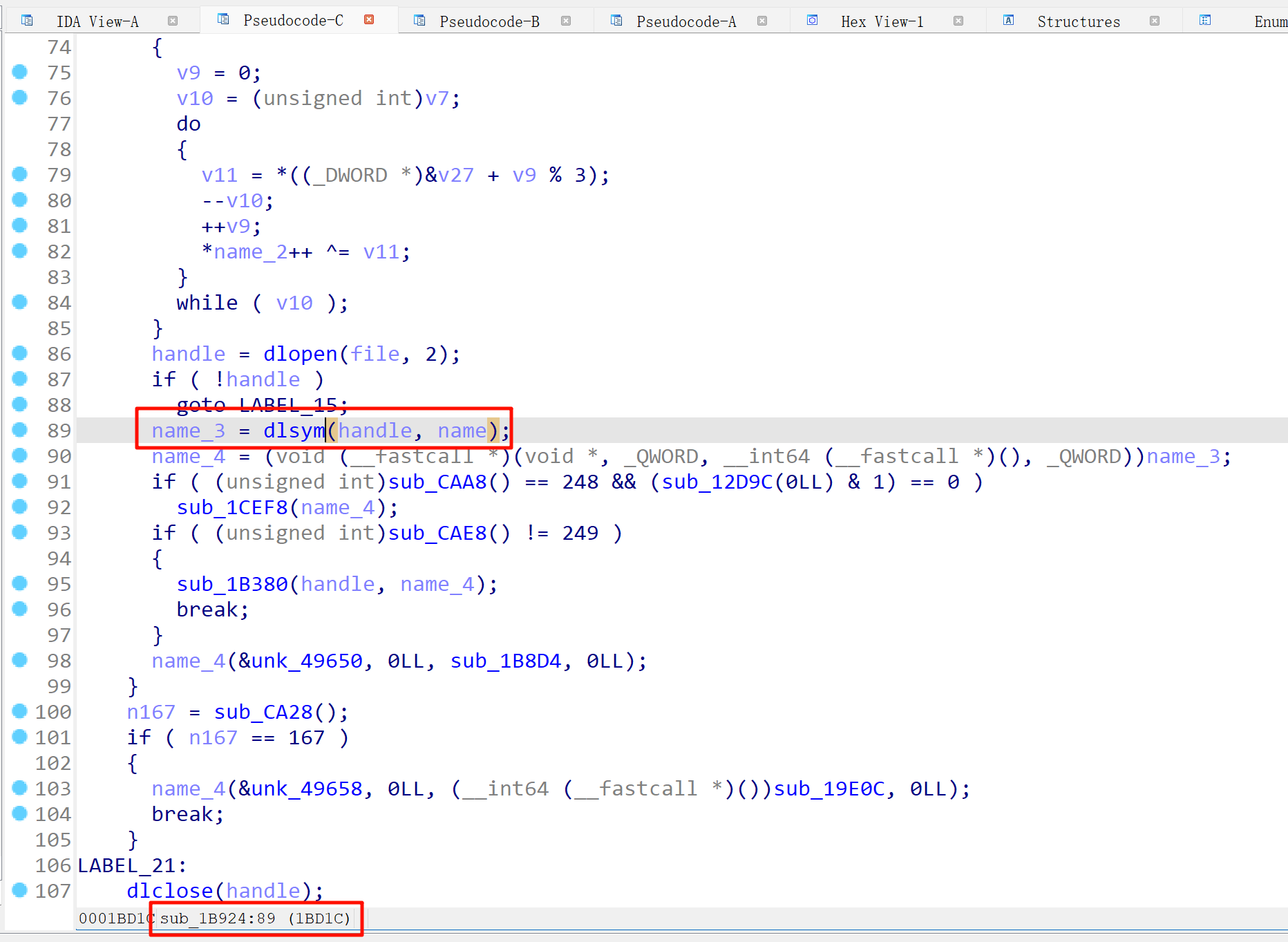Toggle breakpoint dot on line 86
This screenshot has width=1288, height=942.
[x=20, y=353]
